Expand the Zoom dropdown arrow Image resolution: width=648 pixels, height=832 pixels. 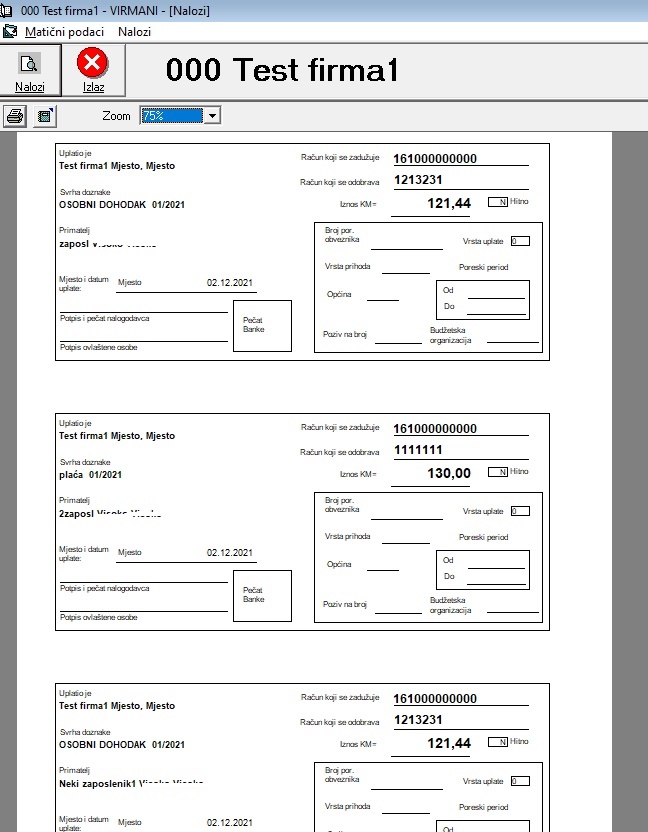pyautogui.click(x=212, y=116)
